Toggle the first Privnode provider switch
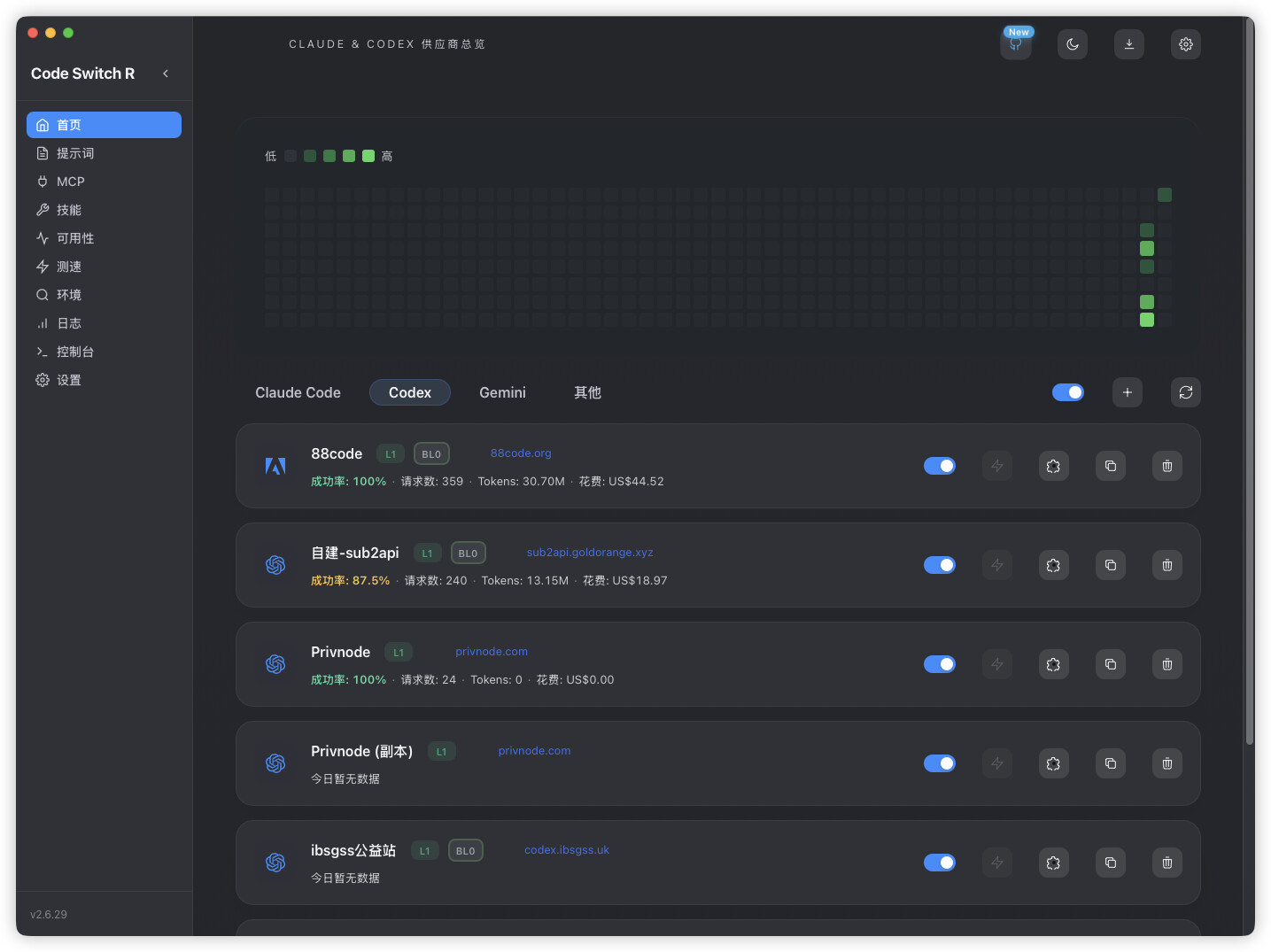 click(940, 664)
